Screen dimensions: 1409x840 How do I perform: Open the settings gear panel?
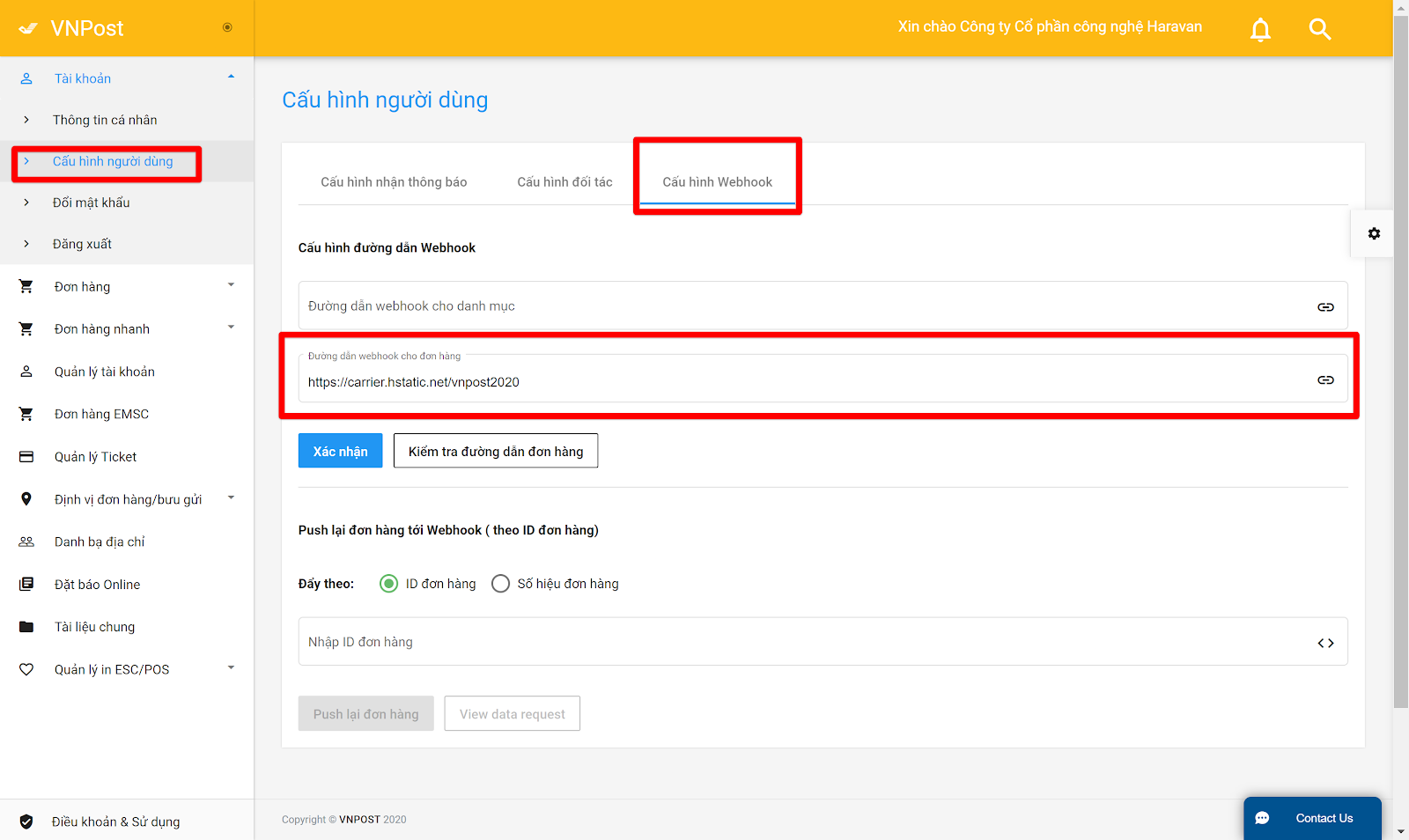pyautogui.click(x=1373, y=234)
